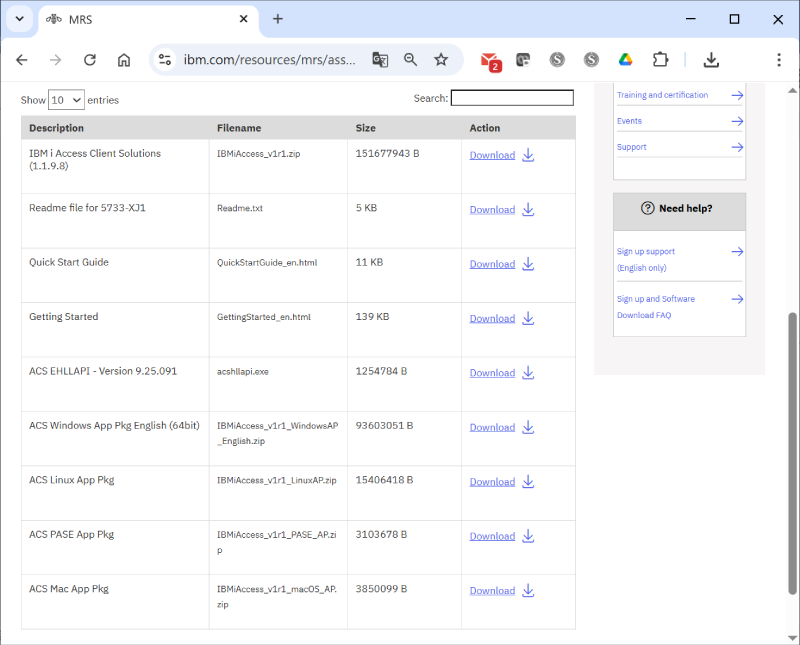Click download arrow for ACS Mac App Pkg
The width and height of the screenshot is (800, 645).
pyautogui.click(x=528, y=591)
